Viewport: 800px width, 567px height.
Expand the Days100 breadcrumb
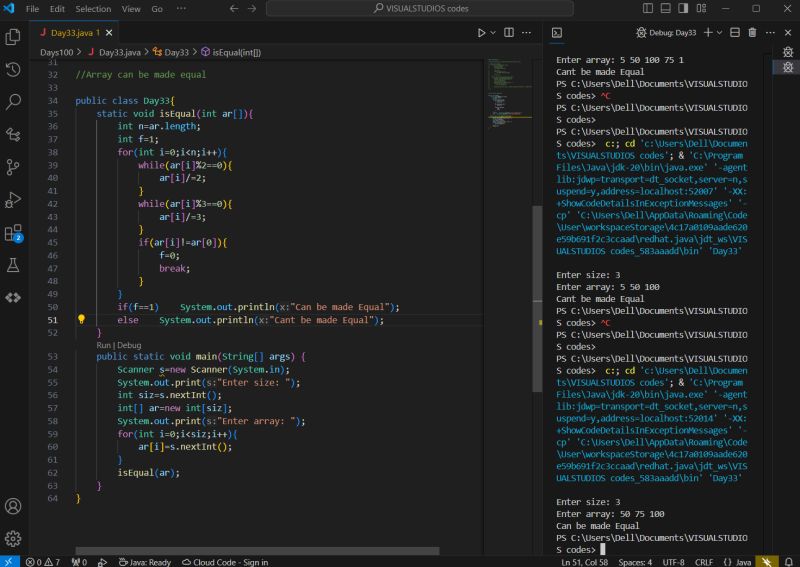[x=57, y=52]
